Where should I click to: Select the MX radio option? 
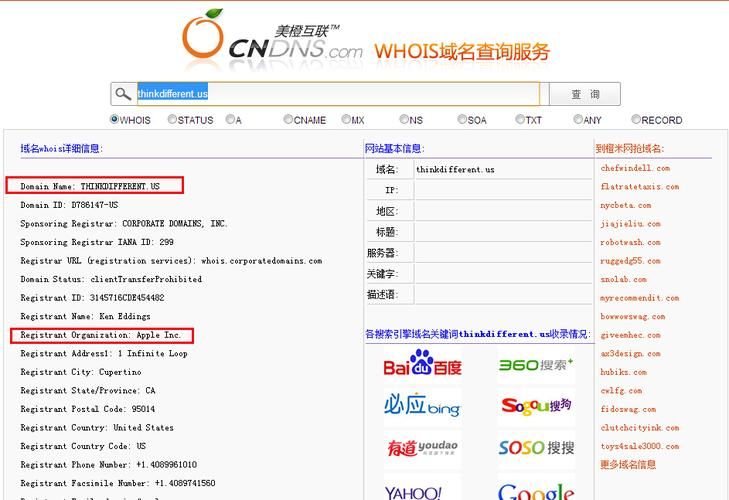pos(346,119)
